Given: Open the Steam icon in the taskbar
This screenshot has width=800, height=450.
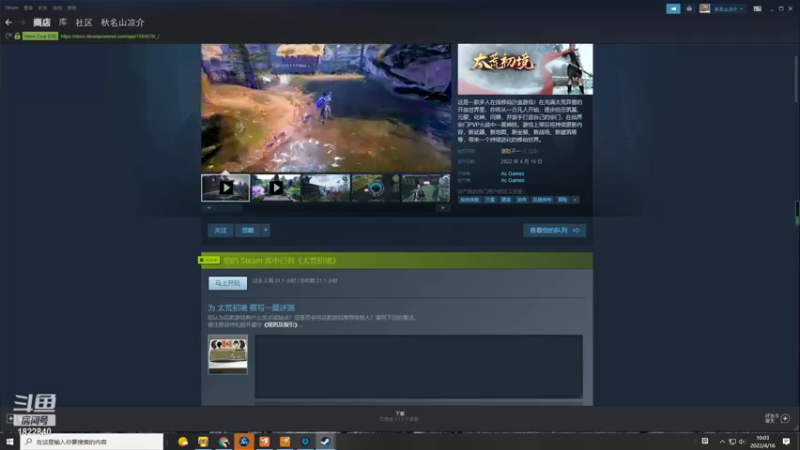Looking at the screenshot, I should [325, 442].
